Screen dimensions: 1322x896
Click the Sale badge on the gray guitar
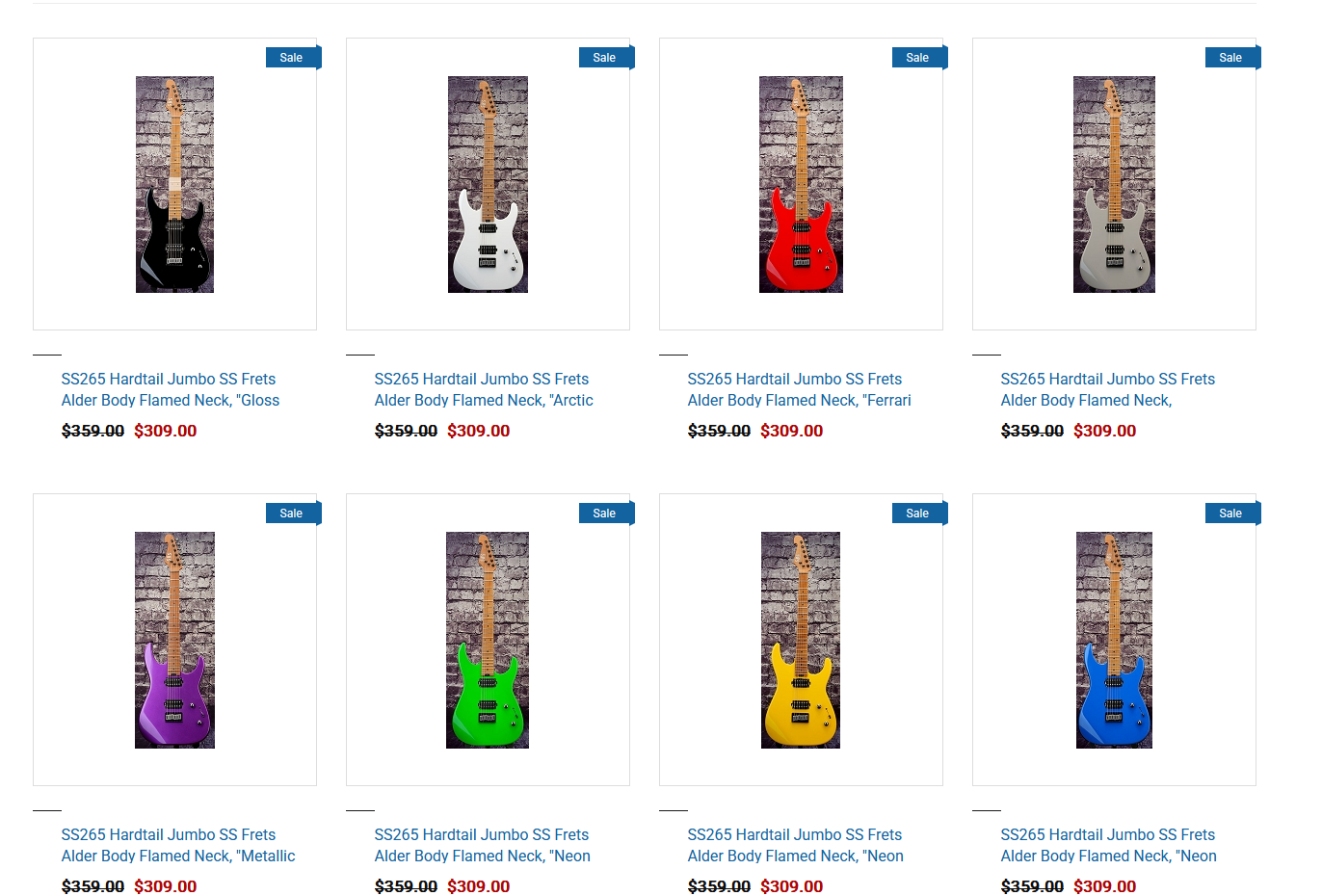1231,58
